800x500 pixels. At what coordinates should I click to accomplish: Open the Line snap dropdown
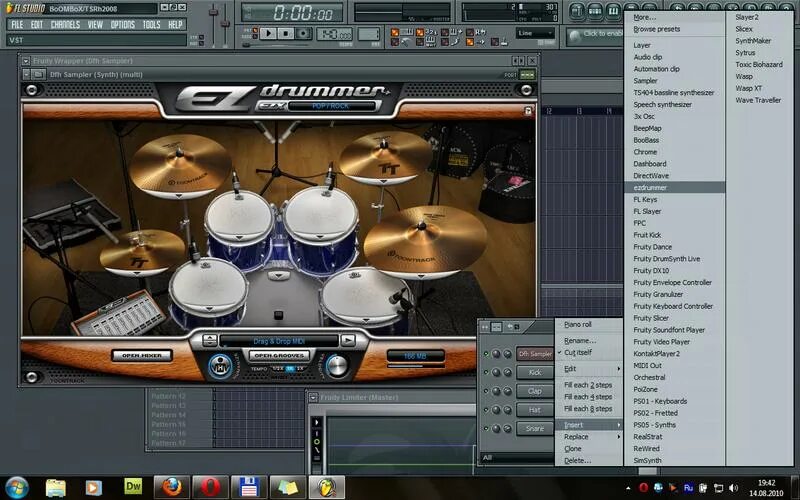click(535, 33)
